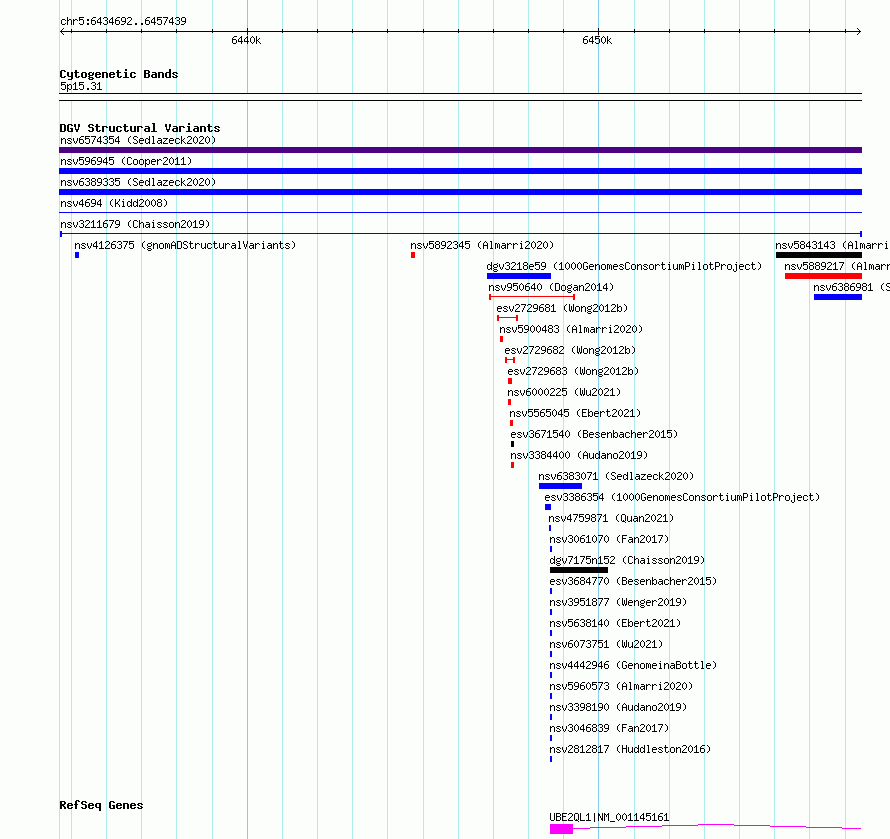Open nsv5900483 (Almarri2020) label

[571, 329]
